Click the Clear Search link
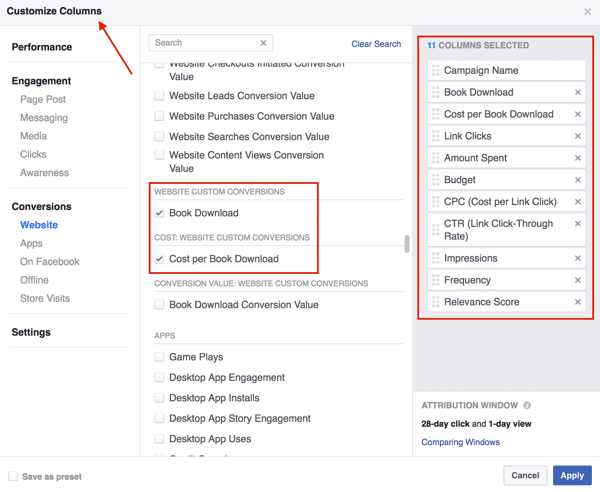The width and height of the screenshot is (600, 492). click(376, 44)
